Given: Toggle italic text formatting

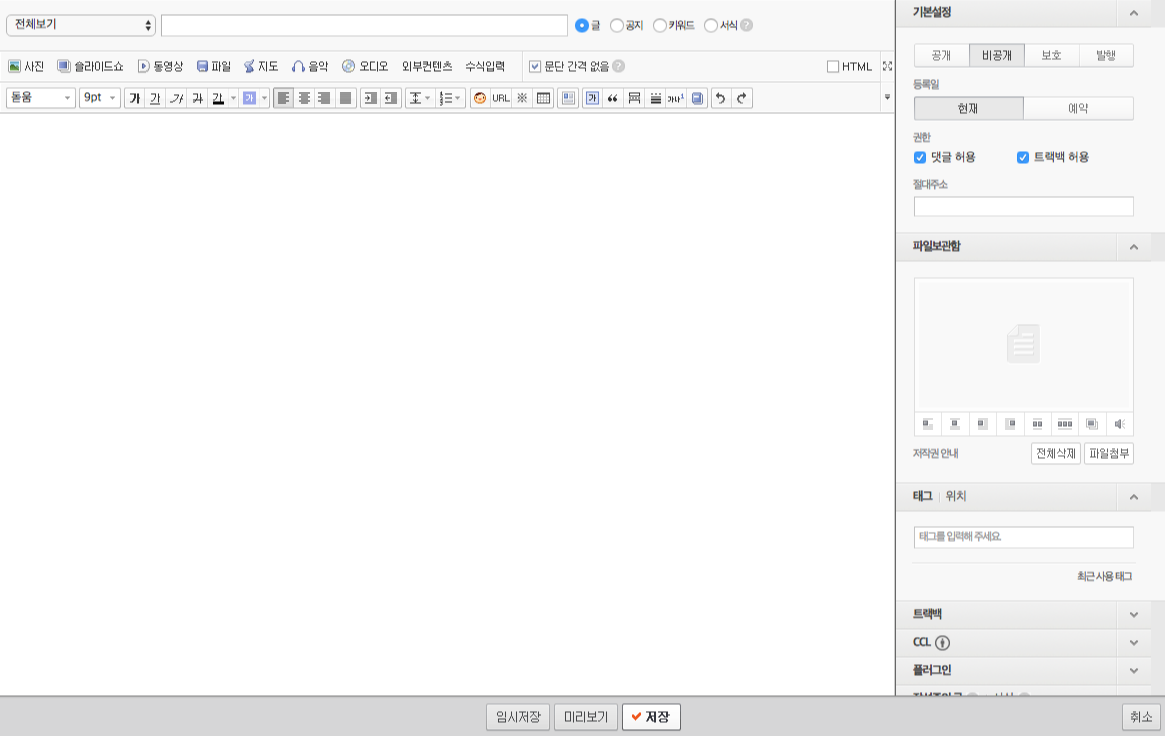Looking at the screenshot, I should tap(176, 98).
